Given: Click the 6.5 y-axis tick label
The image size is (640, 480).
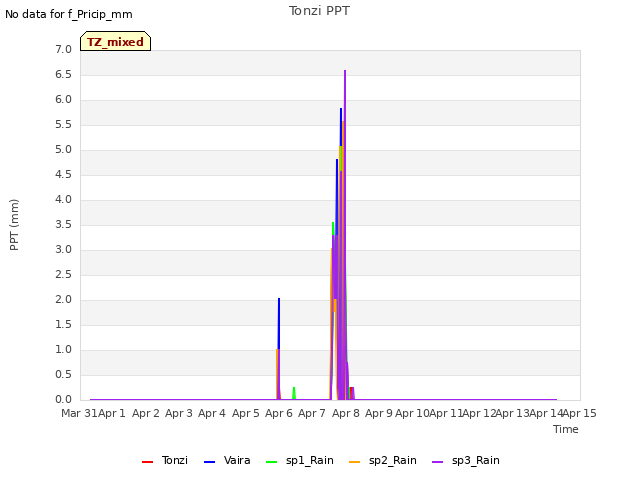Looking at the screenshot, I should click(x=63, y=74).
